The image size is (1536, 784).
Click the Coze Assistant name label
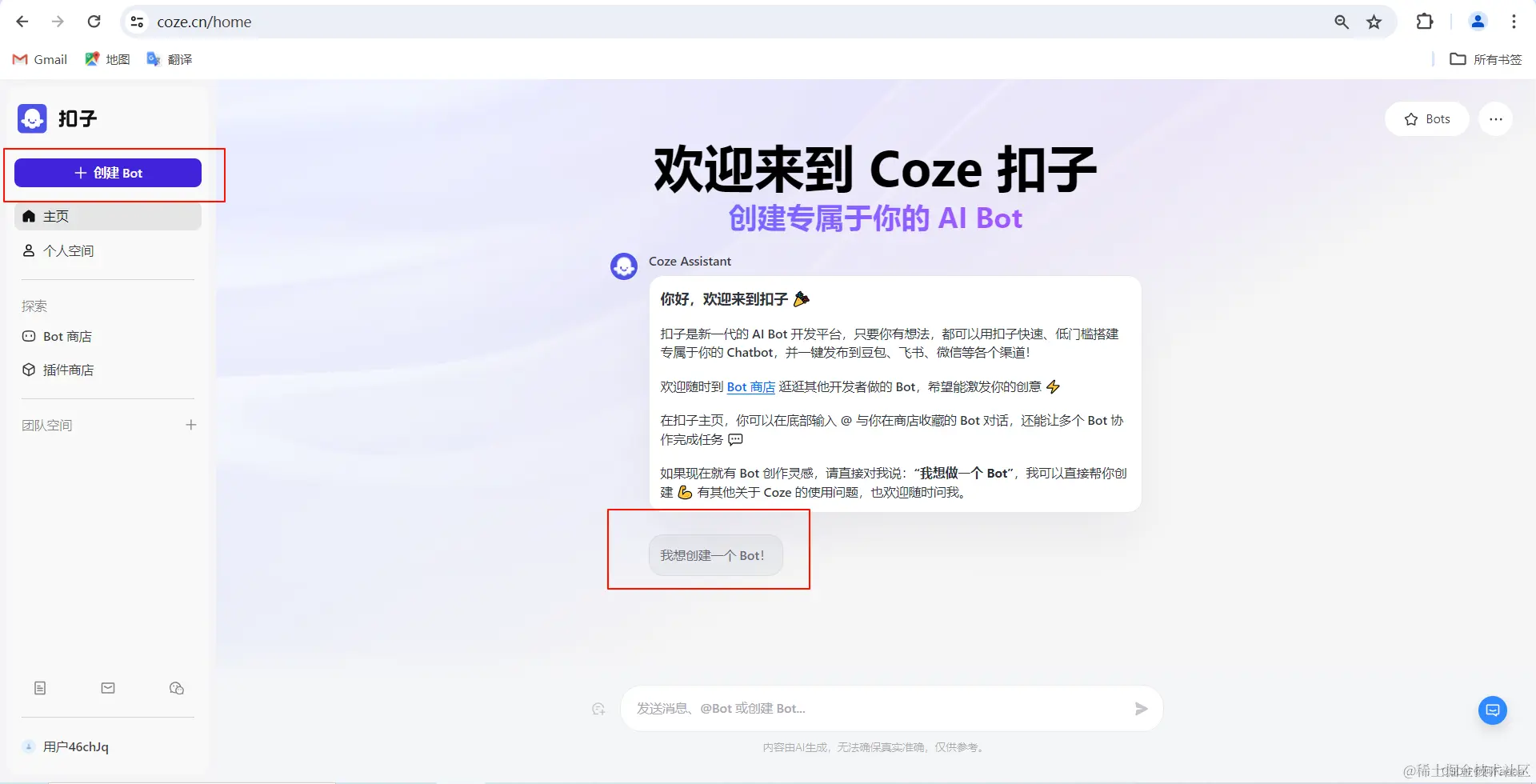690,261
